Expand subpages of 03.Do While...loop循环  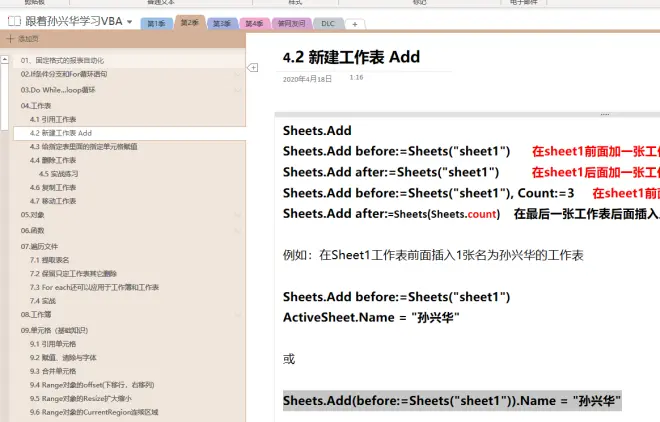[238, 90]
